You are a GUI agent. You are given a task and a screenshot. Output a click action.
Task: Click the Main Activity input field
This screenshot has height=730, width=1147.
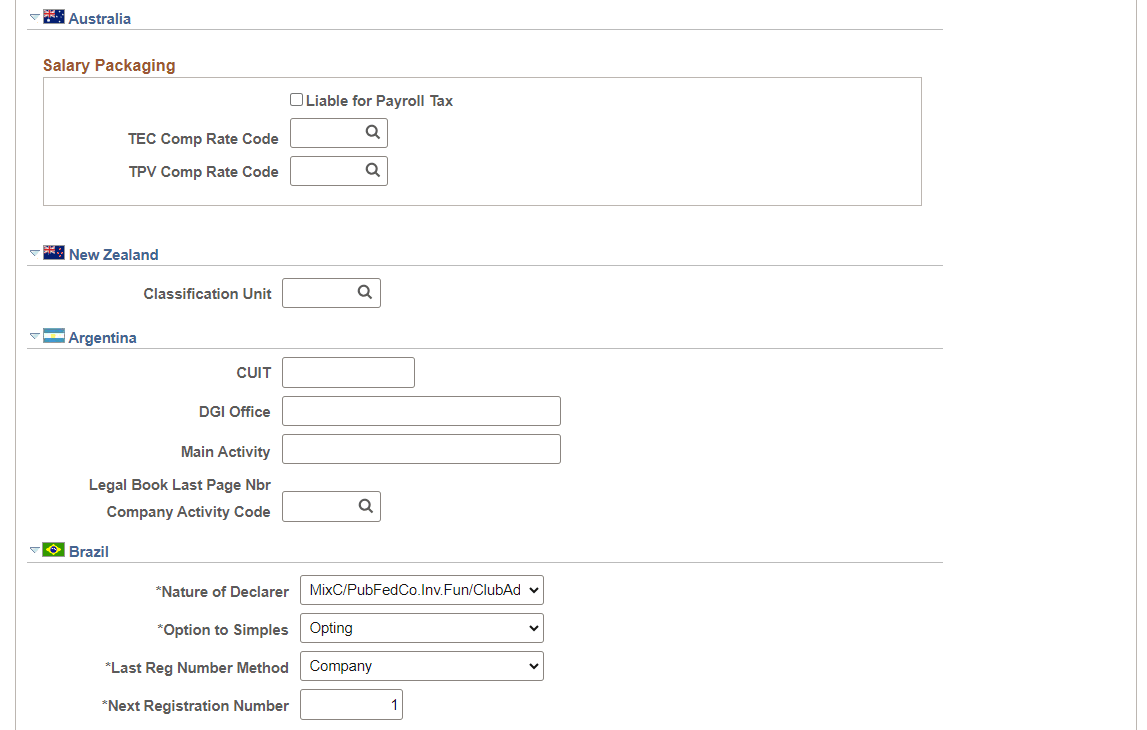(x=420, y=448)
